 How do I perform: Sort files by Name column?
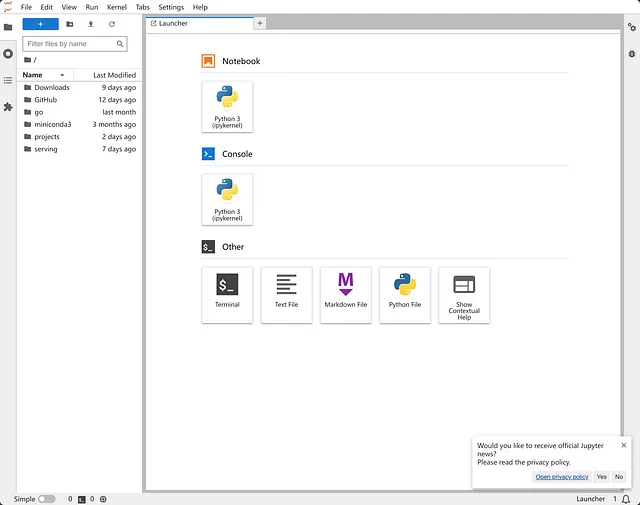pyautogui.click(x=45, y=75)
